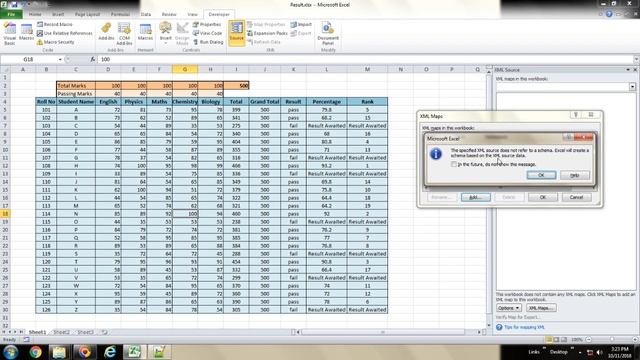Switch to the Data tab

pos(146,14)
